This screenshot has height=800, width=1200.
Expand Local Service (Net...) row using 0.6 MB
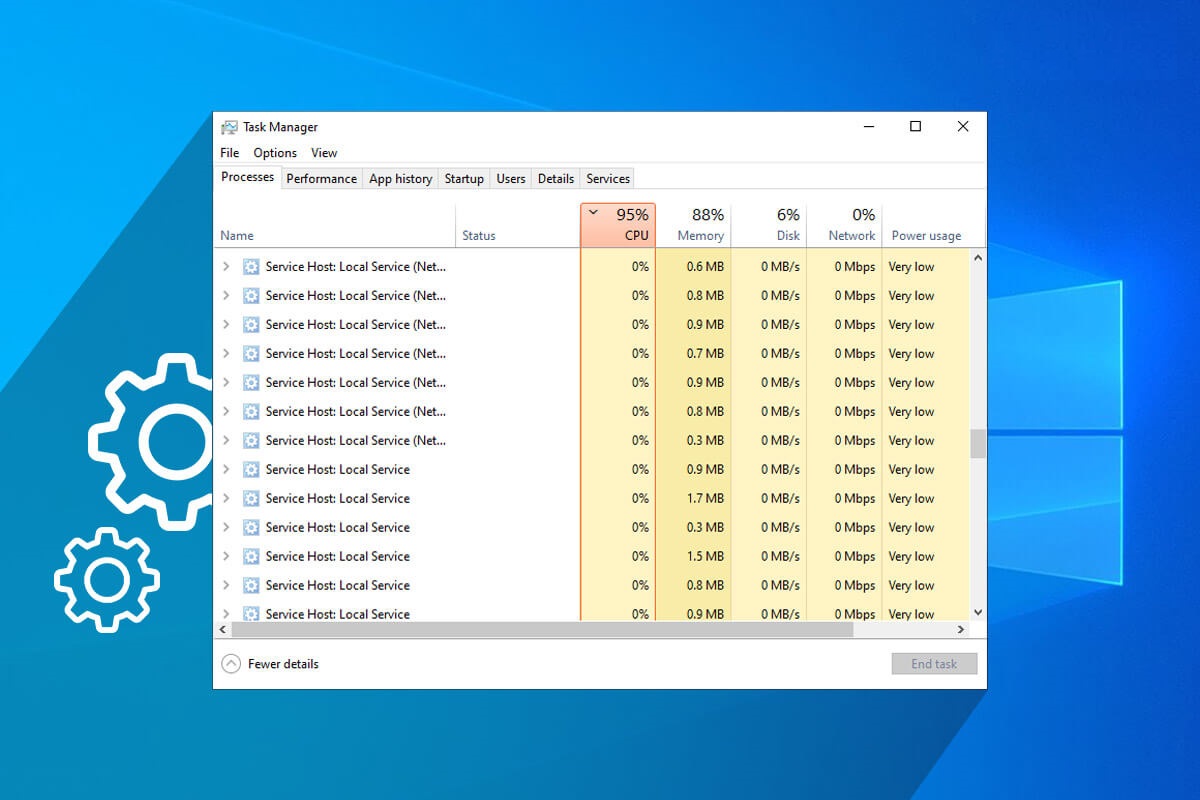pyautogui.click(x=226, y=266)
